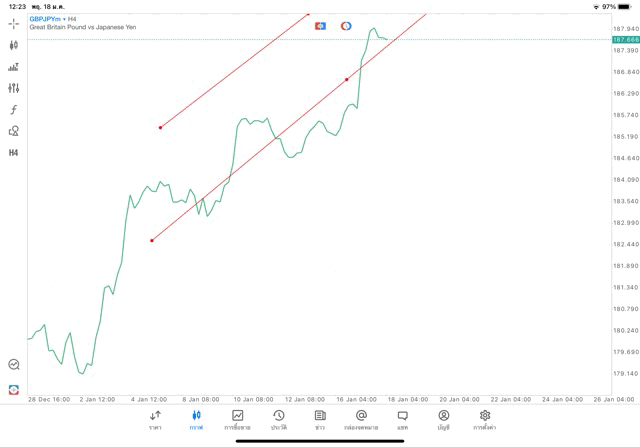The image size is (640, 447).
Task: Select the กราฟ chart tab
Action: [x=196, y=419]
